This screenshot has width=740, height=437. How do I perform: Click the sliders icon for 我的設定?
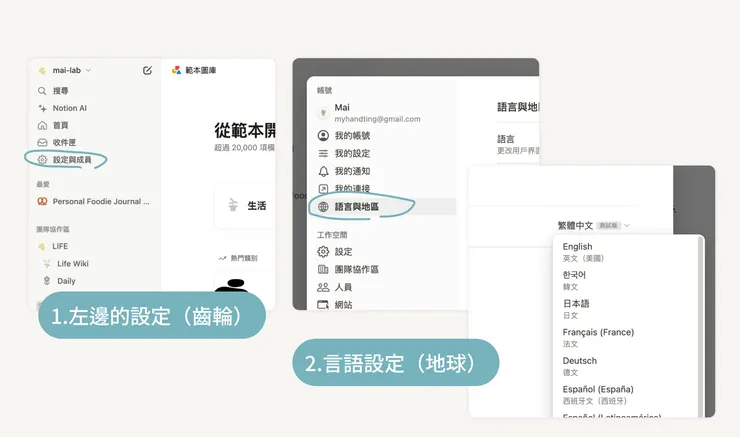tap(323, 153)
